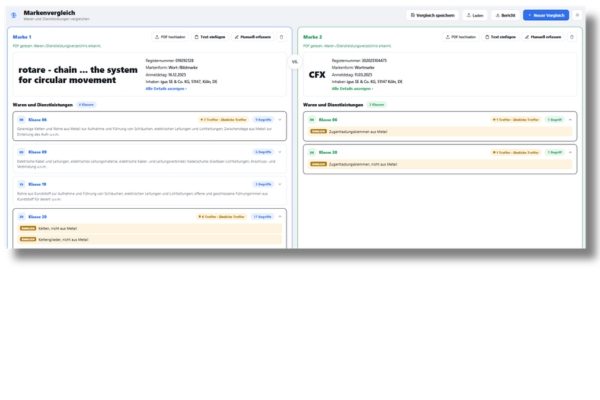Start a Neuer Vergleich
The height and width of the screenshot is (400, 600).
coord(546,15)
